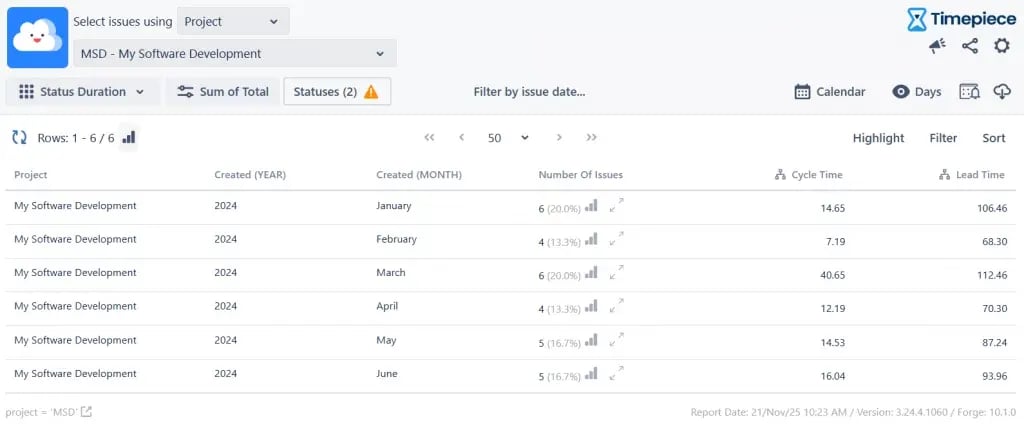Click the Statuses (2) button
This screenshot has height=424, width=1024.
coord(336,92)
